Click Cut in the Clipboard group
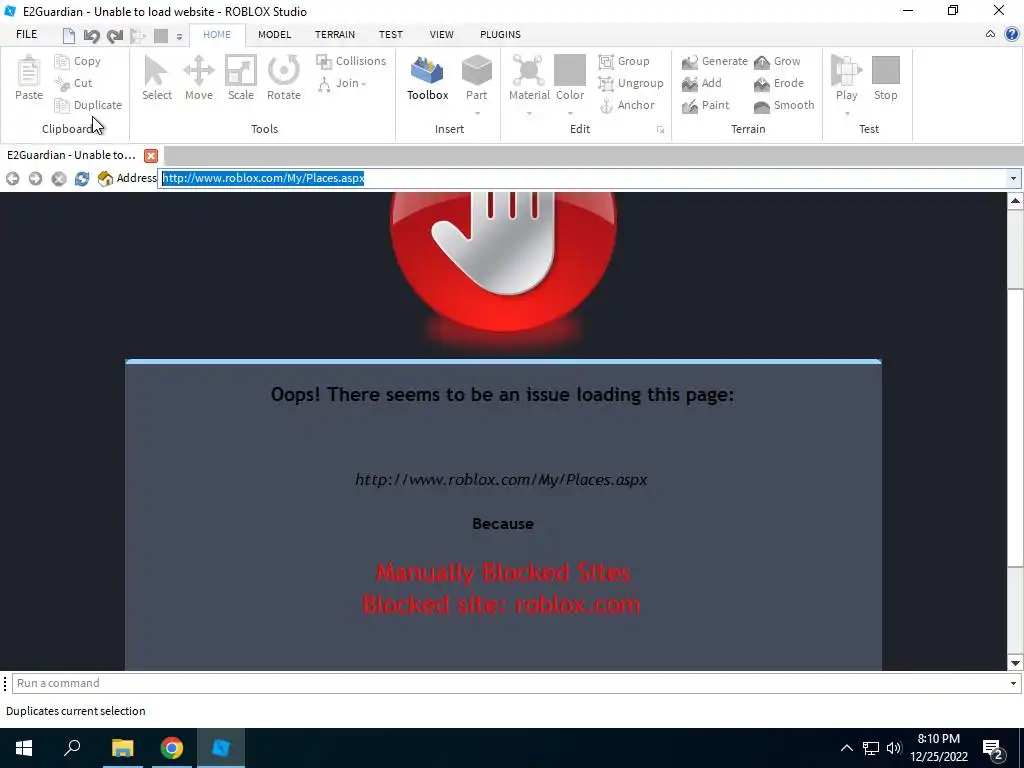Screen dimensions: 1024x768 [x=74, y=83]
